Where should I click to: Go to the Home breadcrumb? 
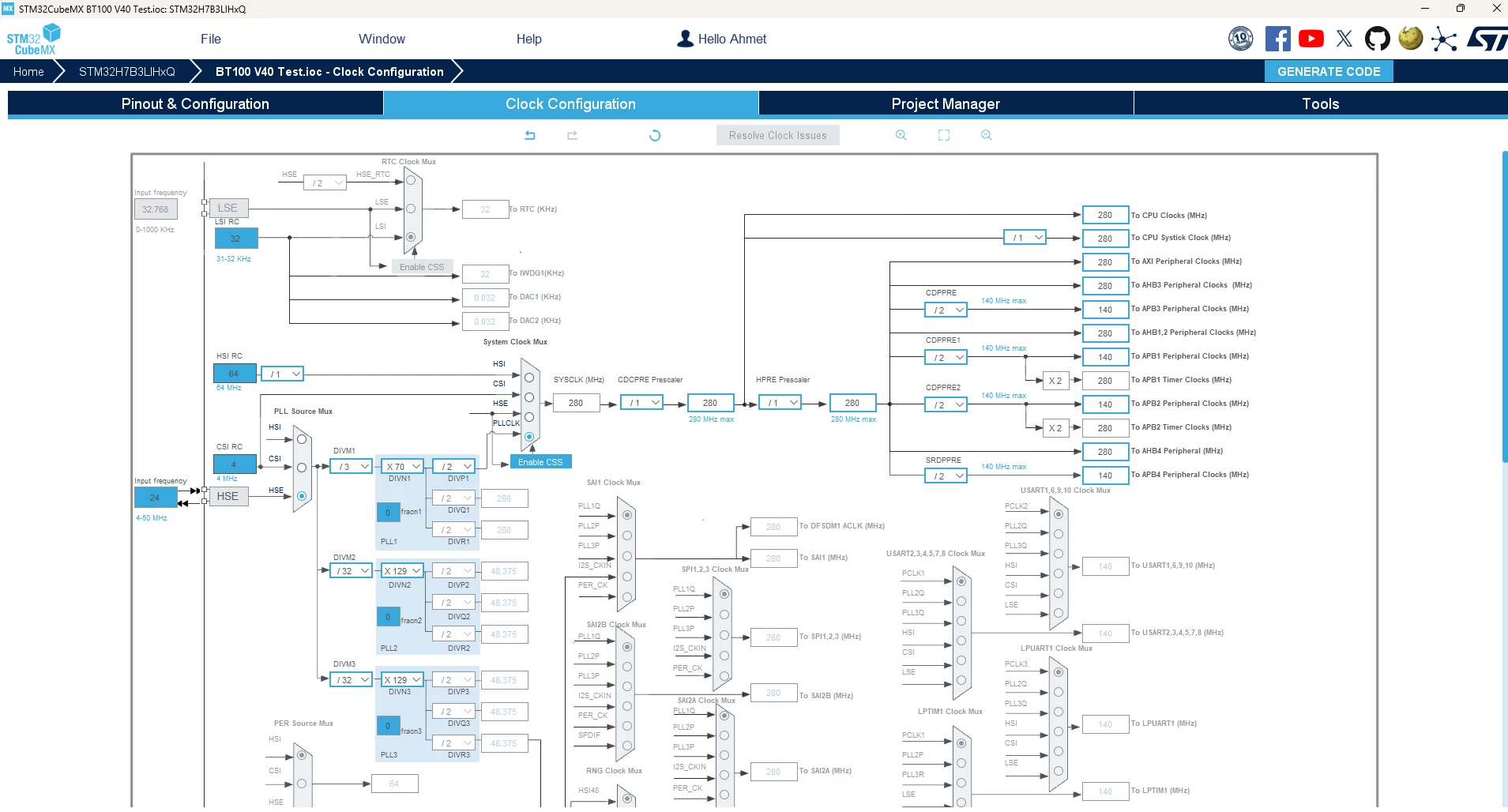tap(28, 71)
